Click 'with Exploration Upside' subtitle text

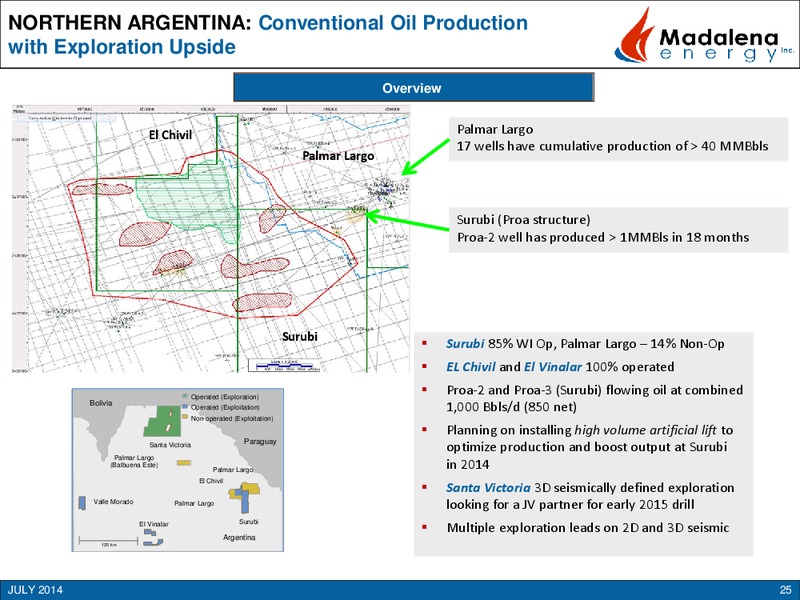(122, 47)
